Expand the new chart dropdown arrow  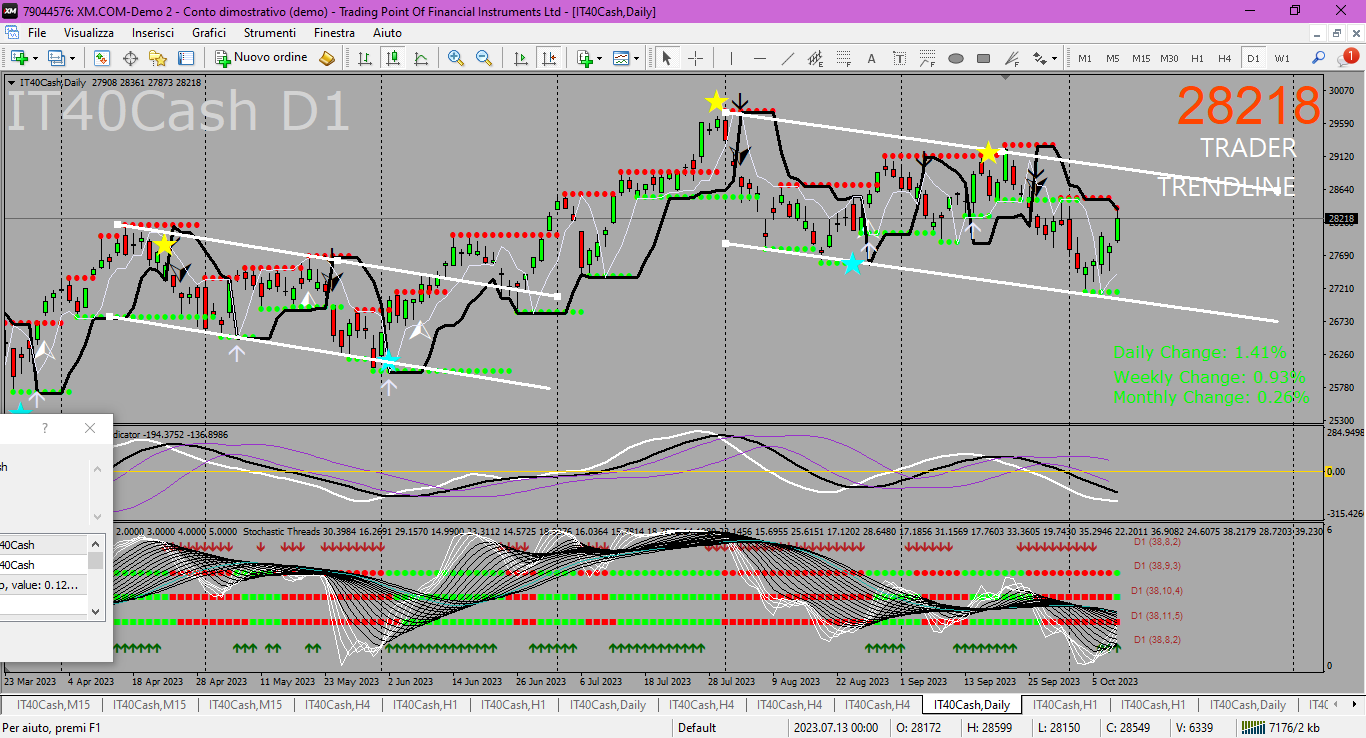pyautogui.click(x=35, y=59)
